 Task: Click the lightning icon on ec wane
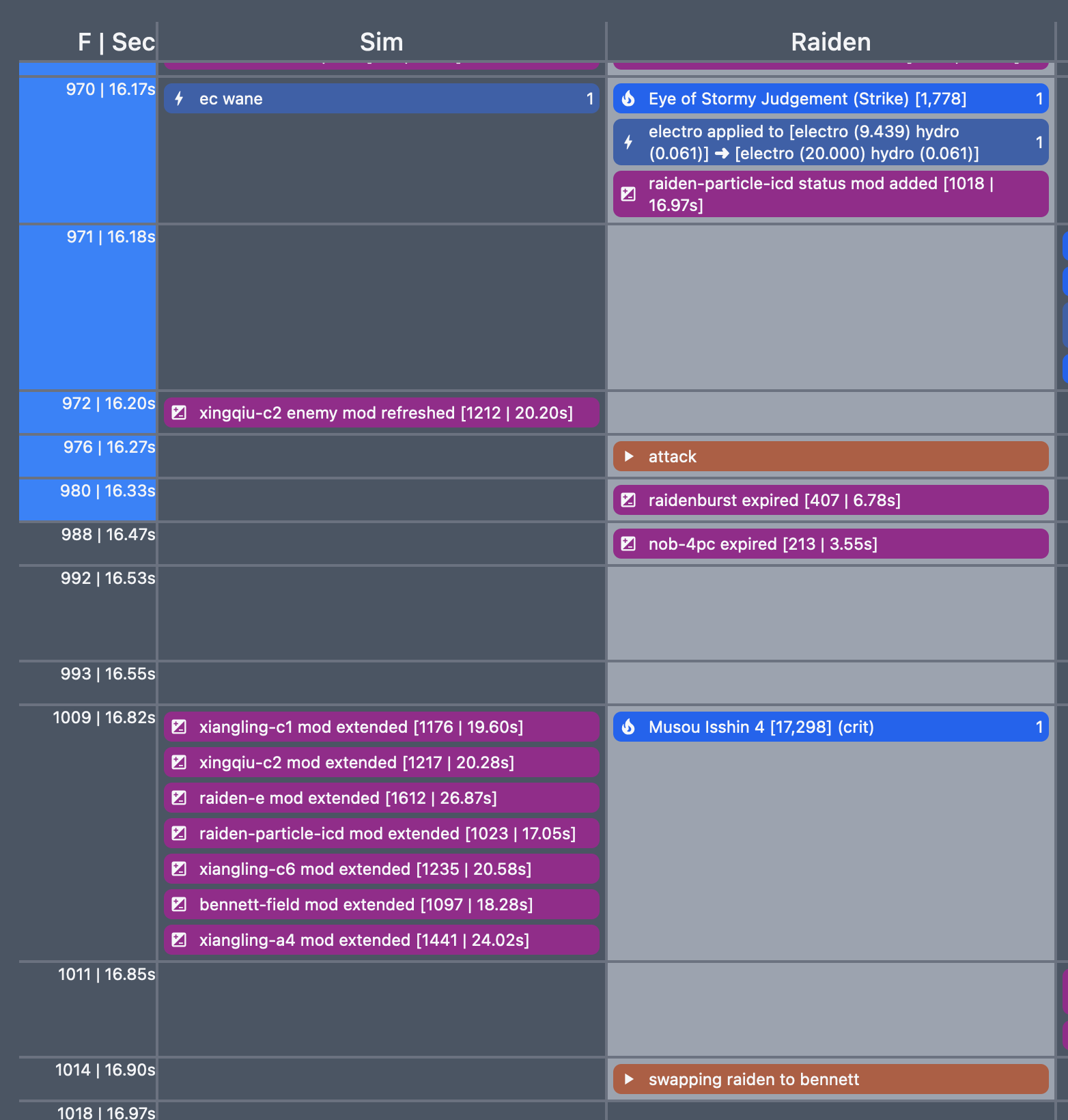tap(179, 99)
